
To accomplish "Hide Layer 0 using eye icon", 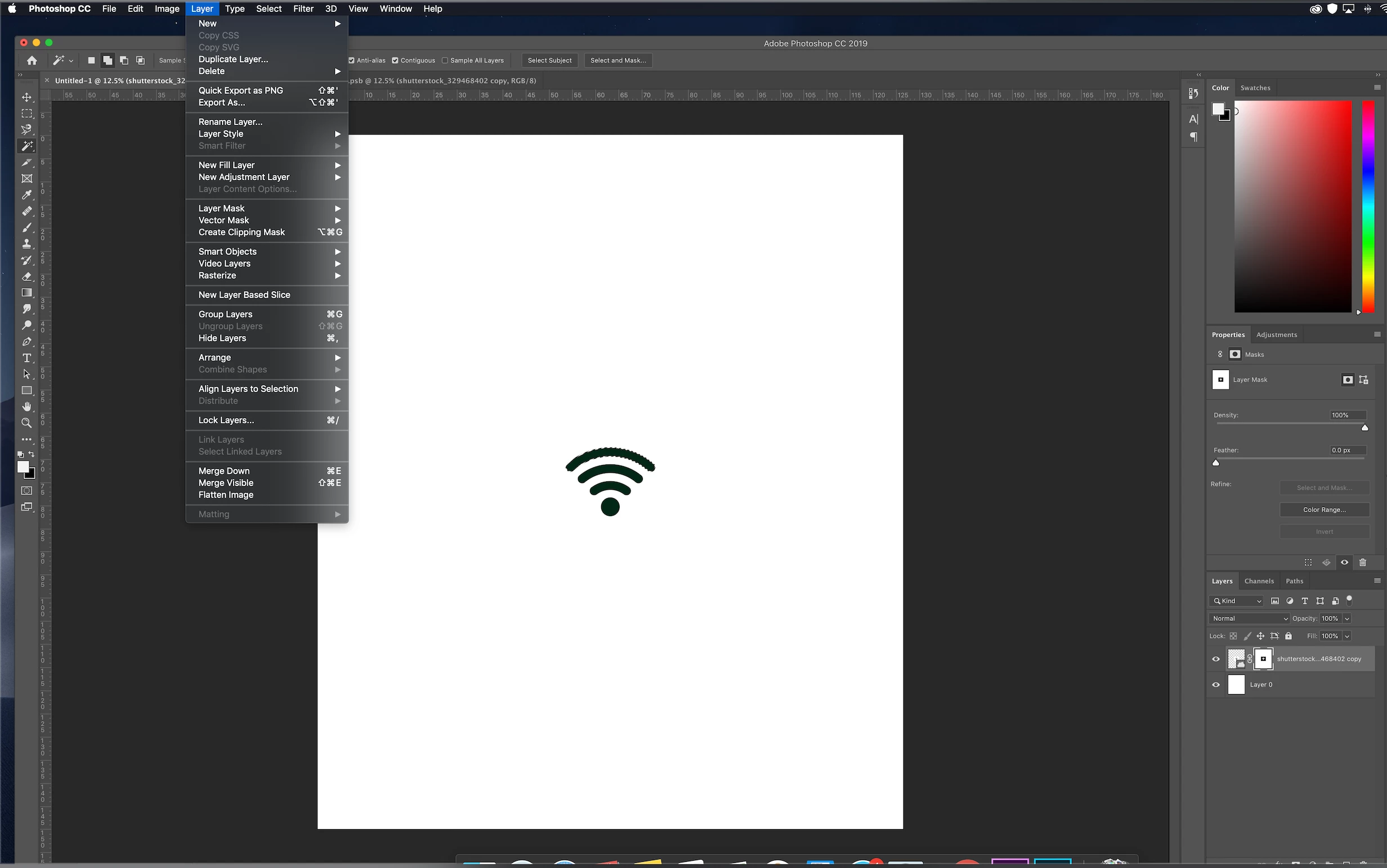I will (1216, 685).
